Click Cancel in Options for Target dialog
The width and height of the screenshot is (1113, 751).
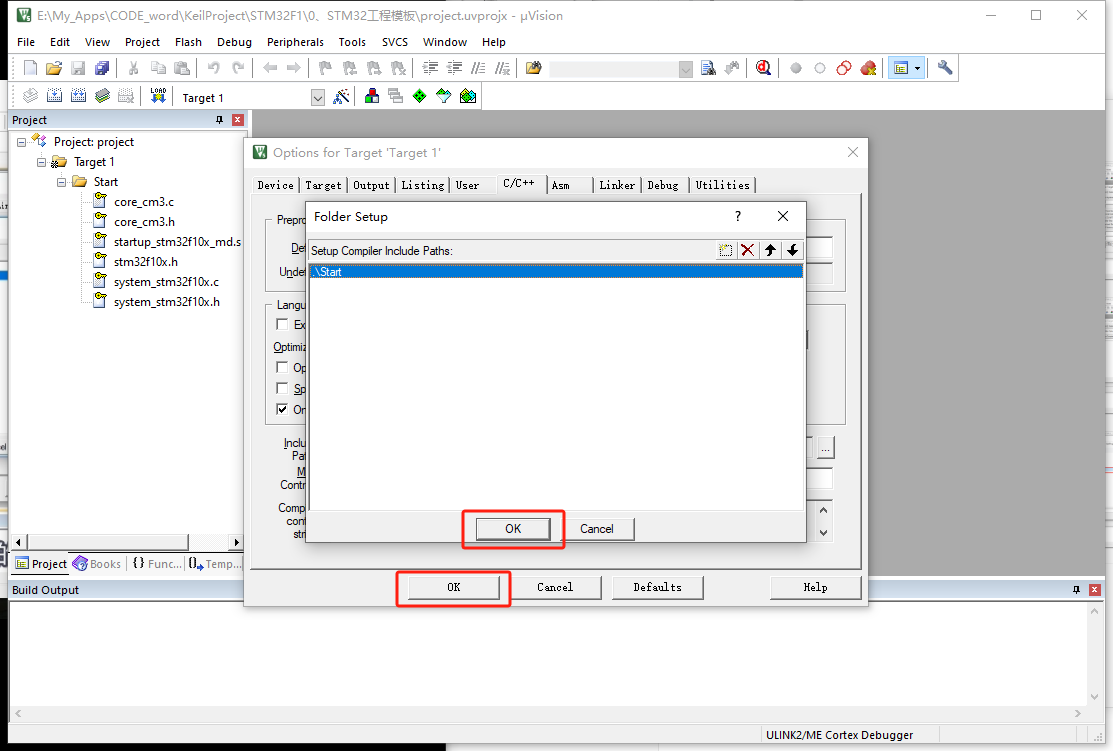coord(555,587)
